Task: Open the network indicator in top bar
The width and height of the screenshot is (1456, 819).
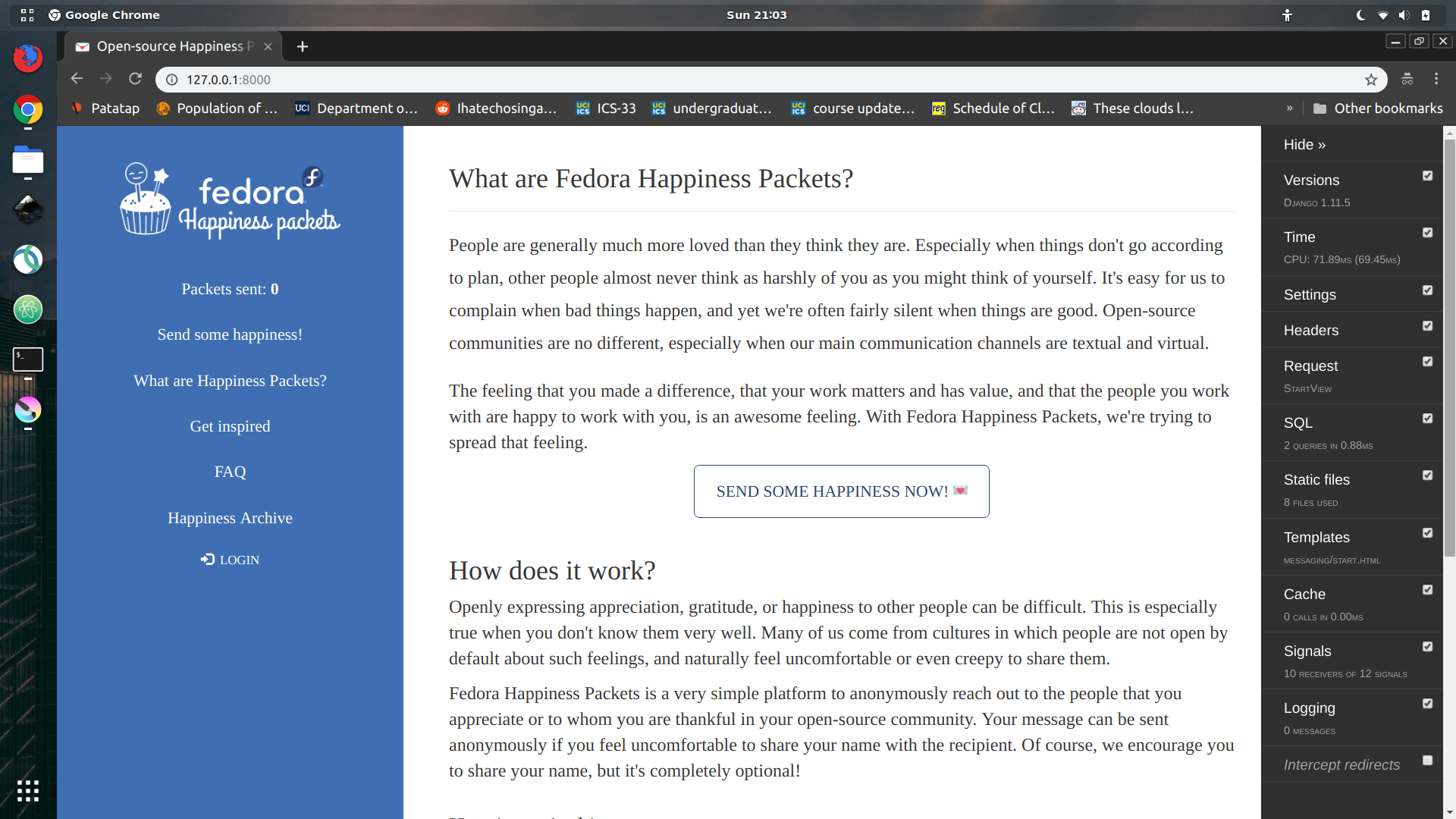Action: click(1383, 15)
